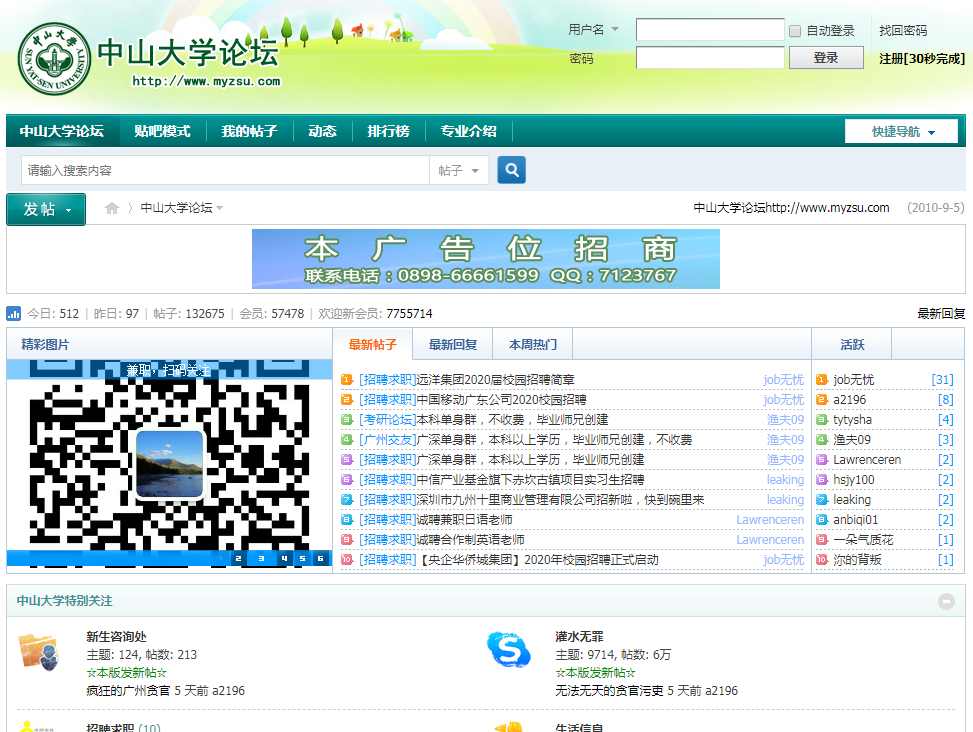Open active user Lawrenceren profile

[x=867, y=460]
